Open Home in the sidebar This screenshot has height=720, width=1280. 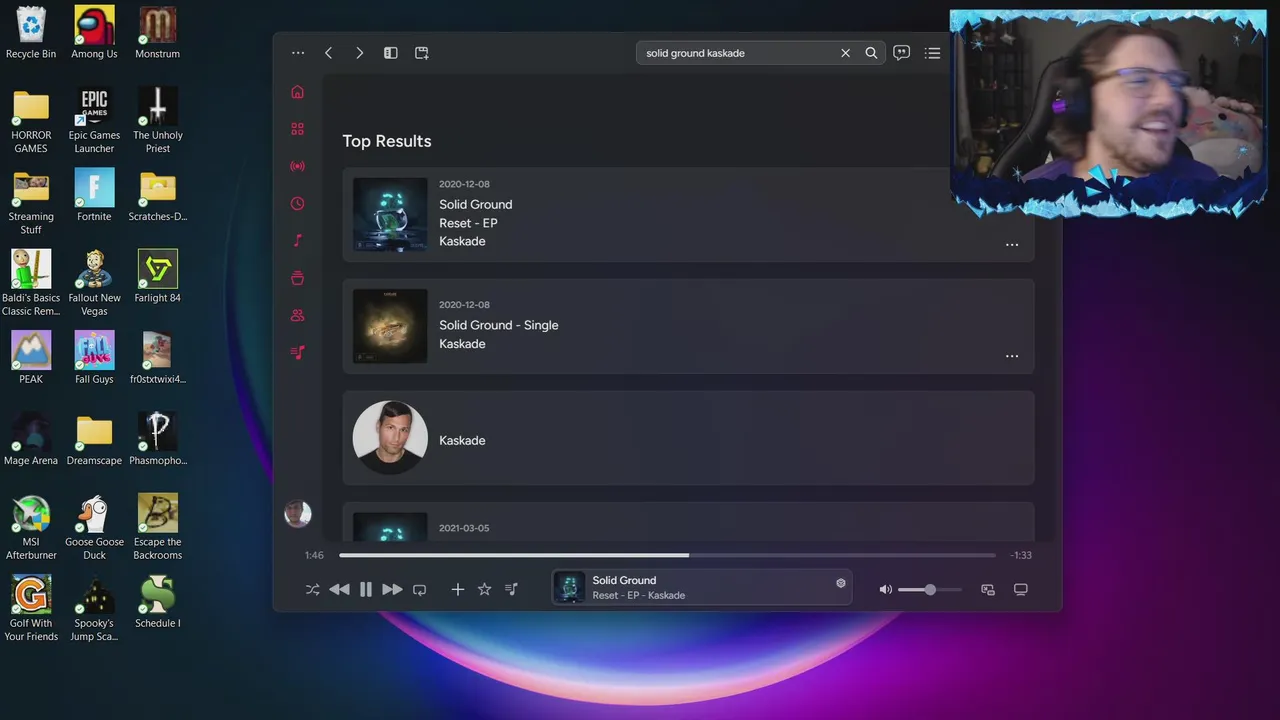point(297,92)
